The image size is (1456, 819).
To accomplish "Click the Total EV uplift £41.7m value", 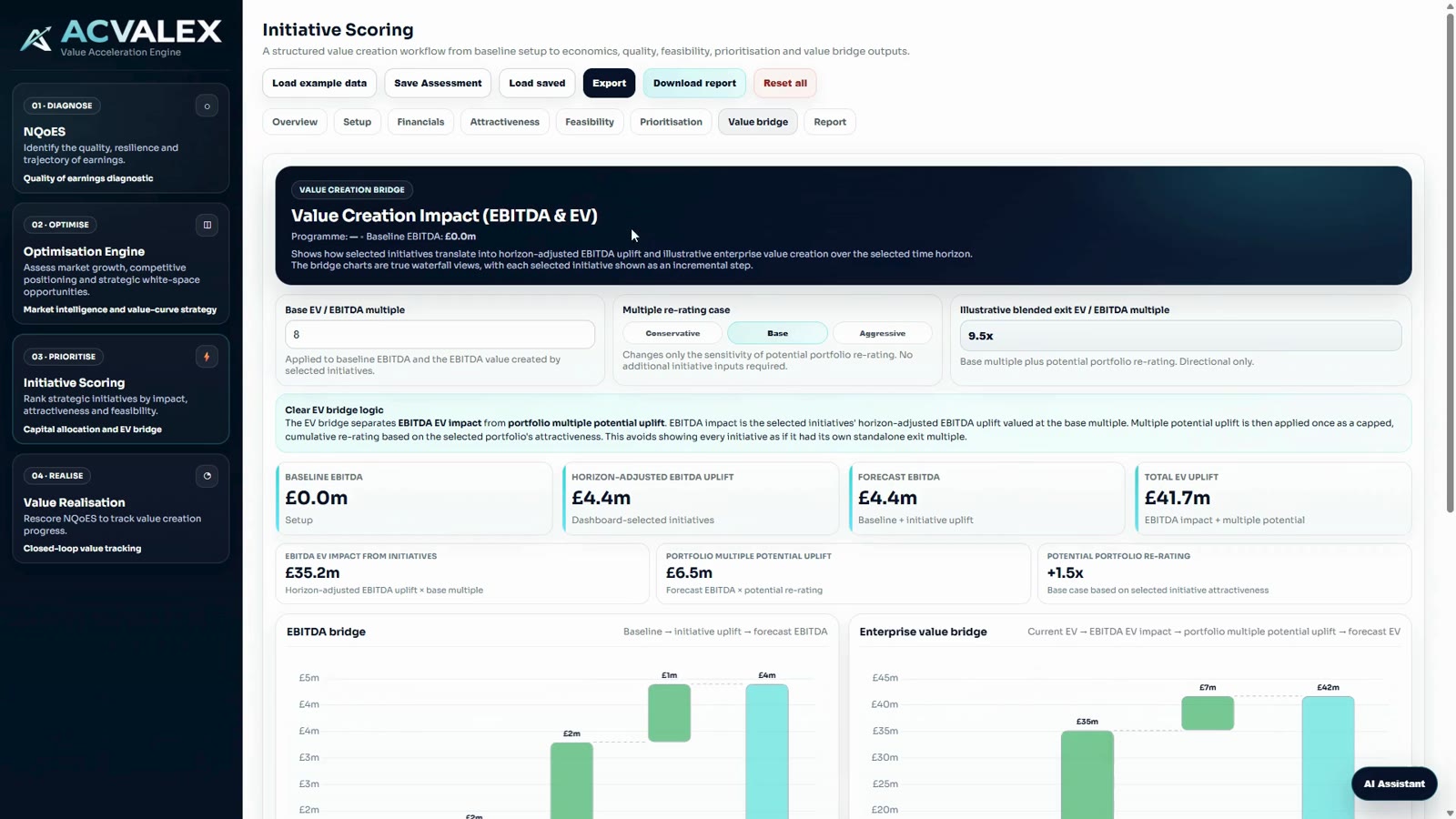I will tap(1178, 498).
